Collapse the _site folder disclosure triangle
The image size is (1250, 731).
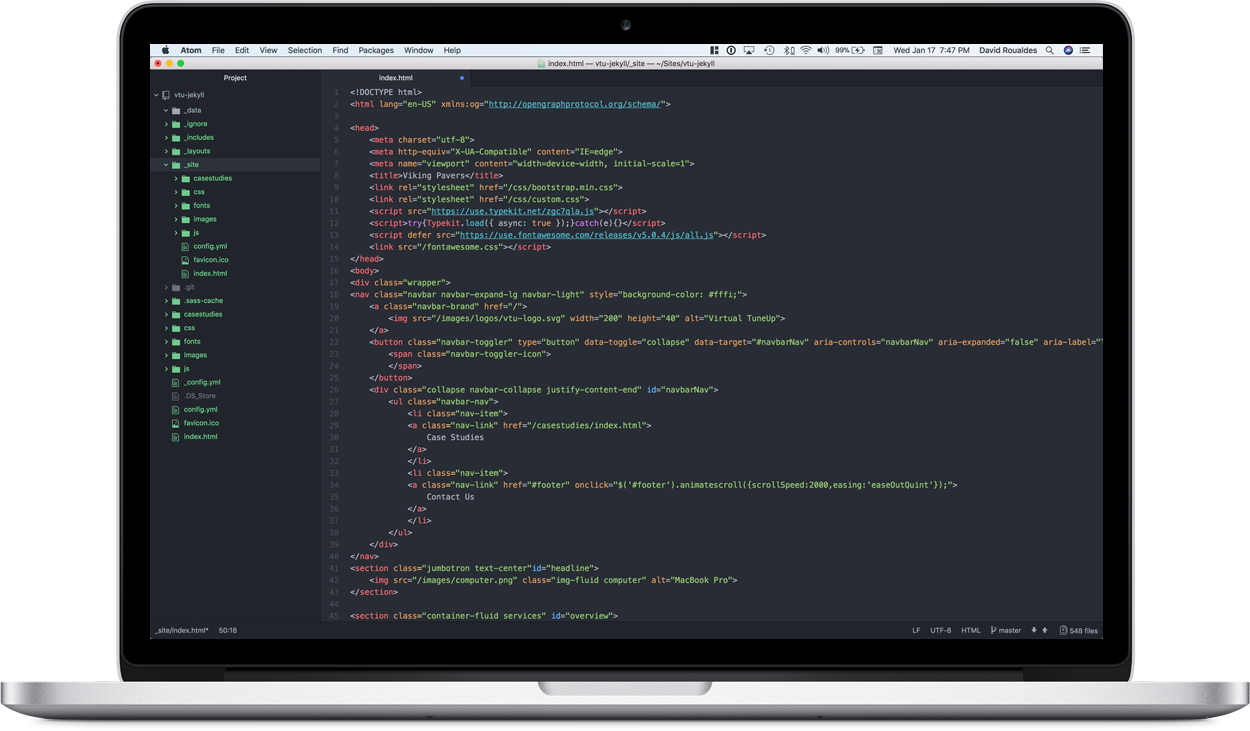[x=166, y=164]
